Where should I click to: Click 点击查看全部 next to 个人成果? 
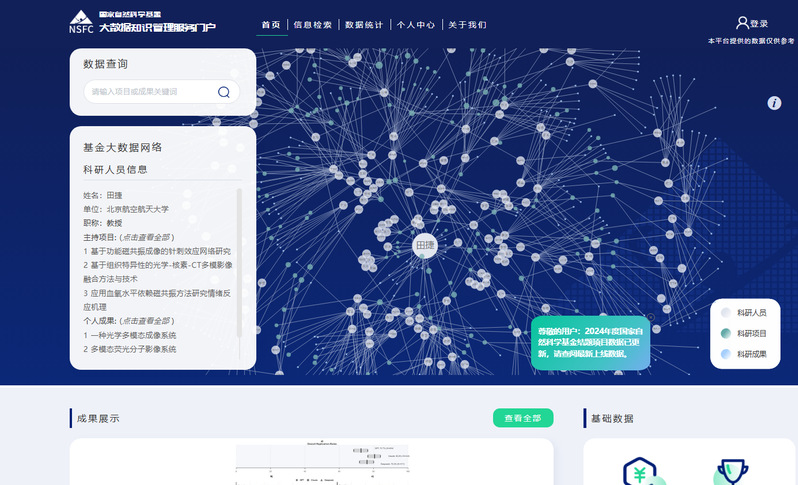152,321
